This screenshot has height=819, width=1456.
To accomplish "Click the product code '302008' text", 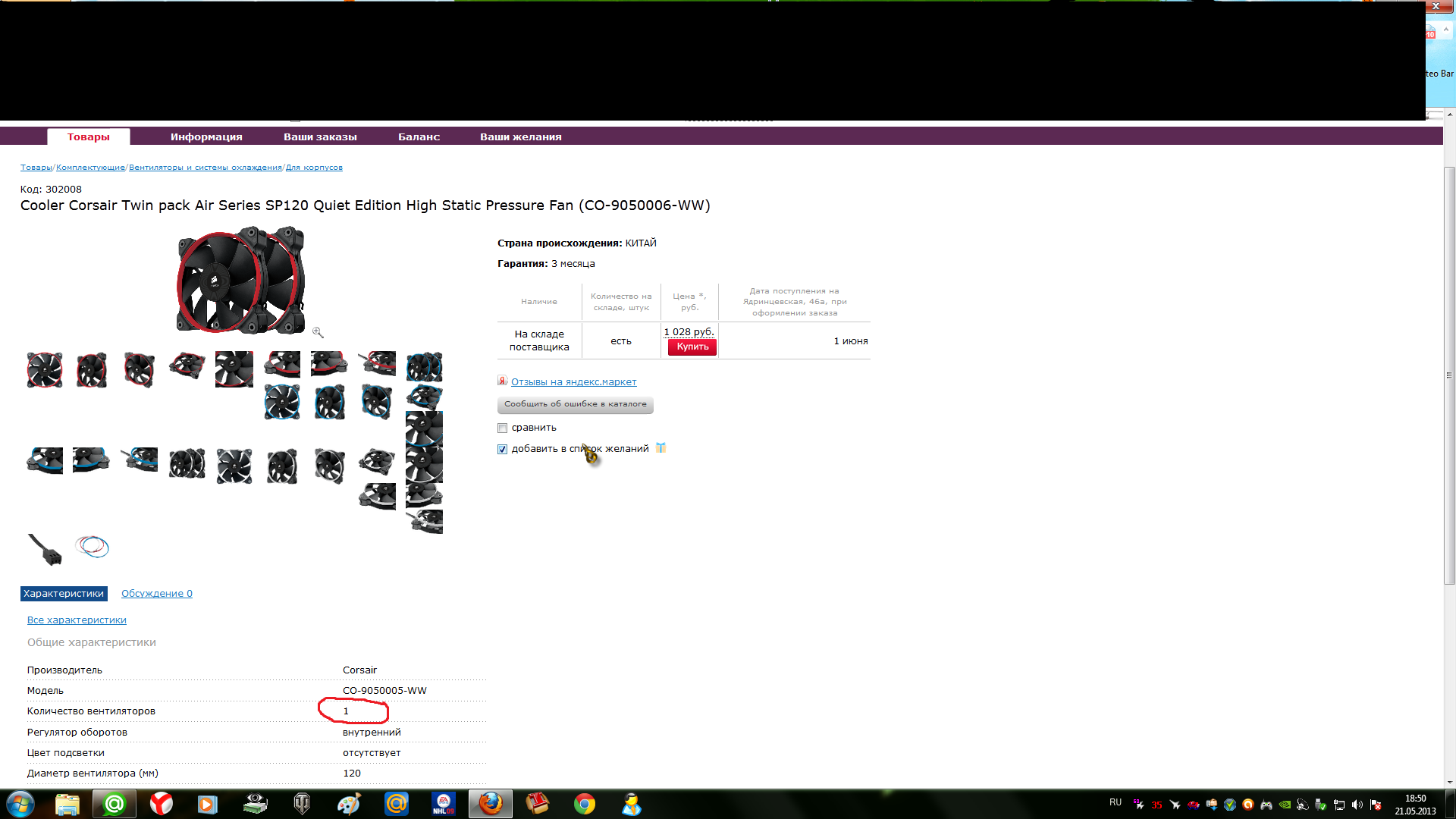I will pyautogui.click(x=64, y=190).
